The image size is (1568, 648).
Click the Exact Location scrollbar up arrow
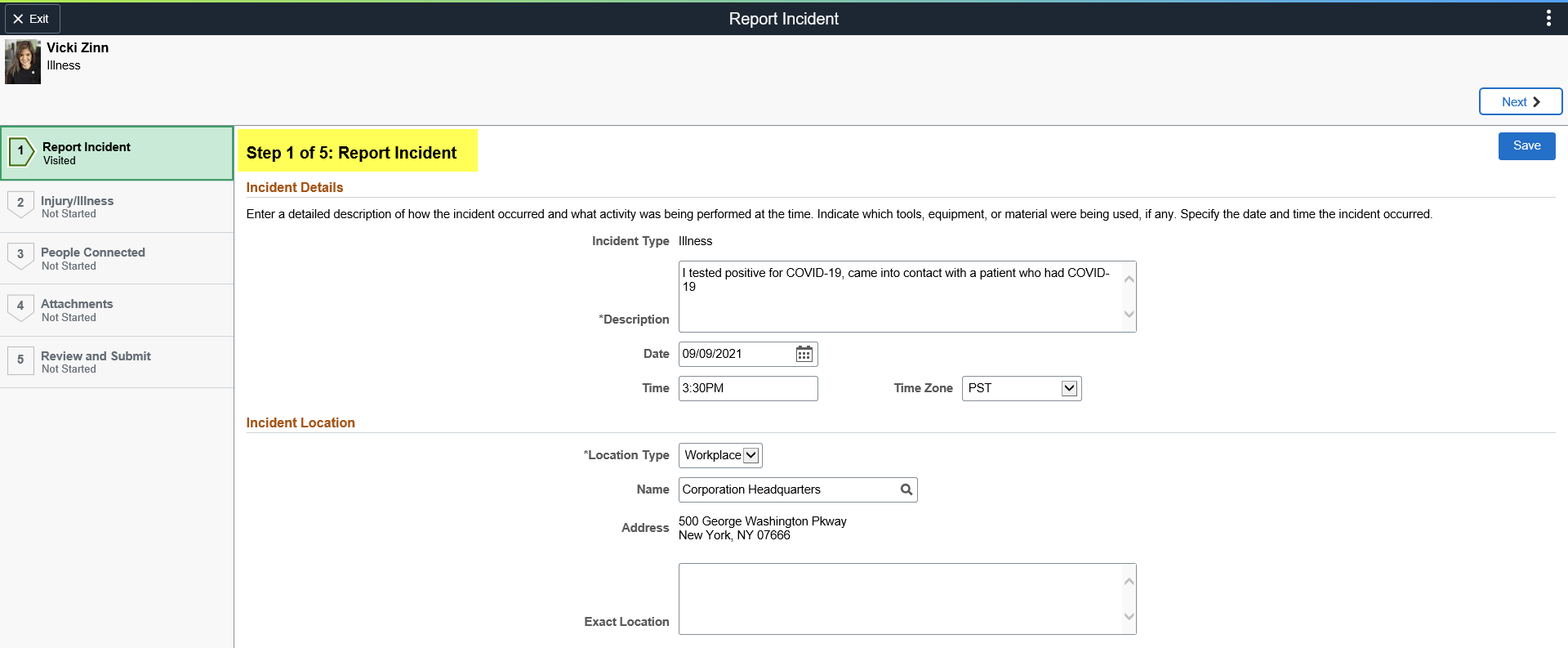tap(1129, 581)
